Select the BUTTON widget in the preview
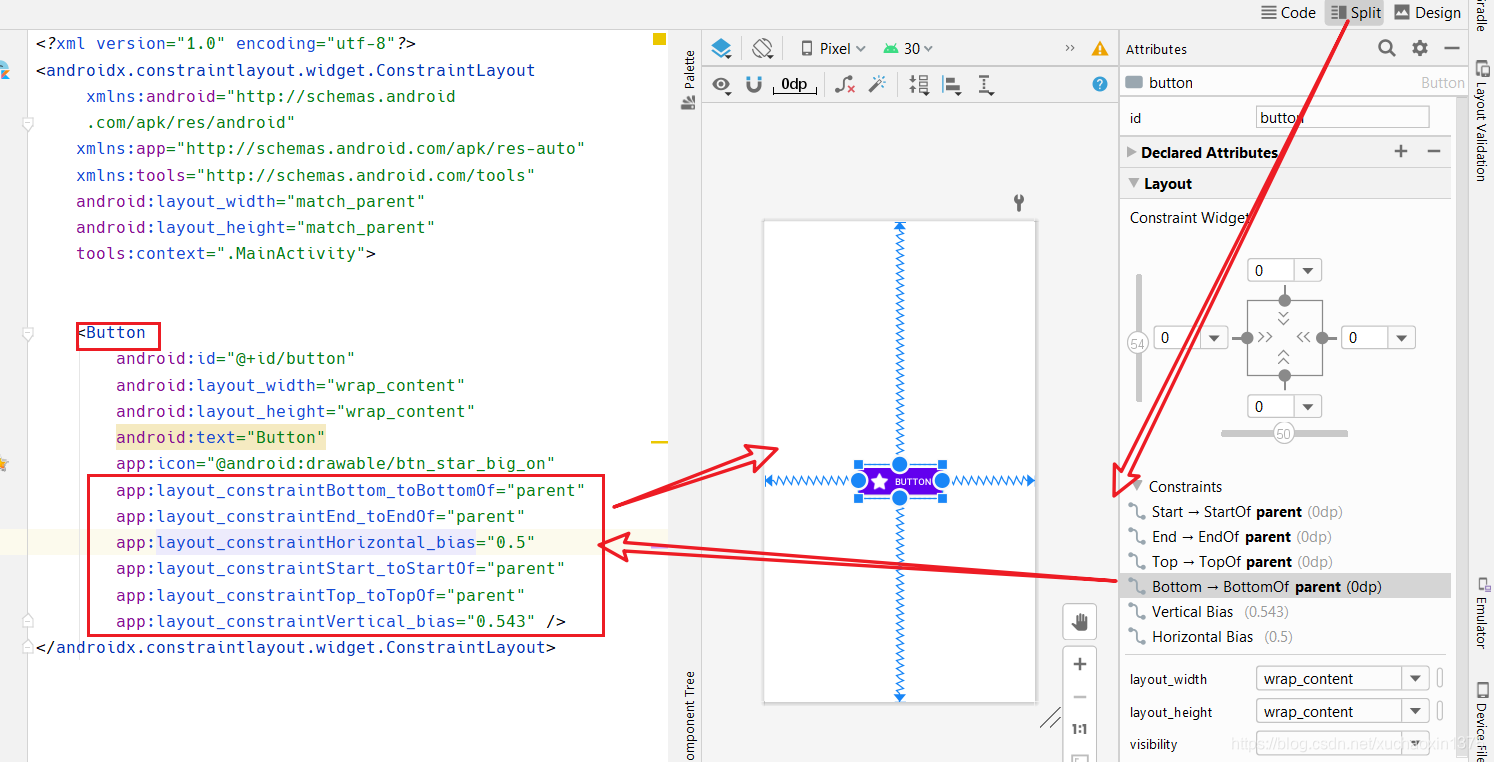The height and width of the screenshot is (762, 1494). [900, 481]
